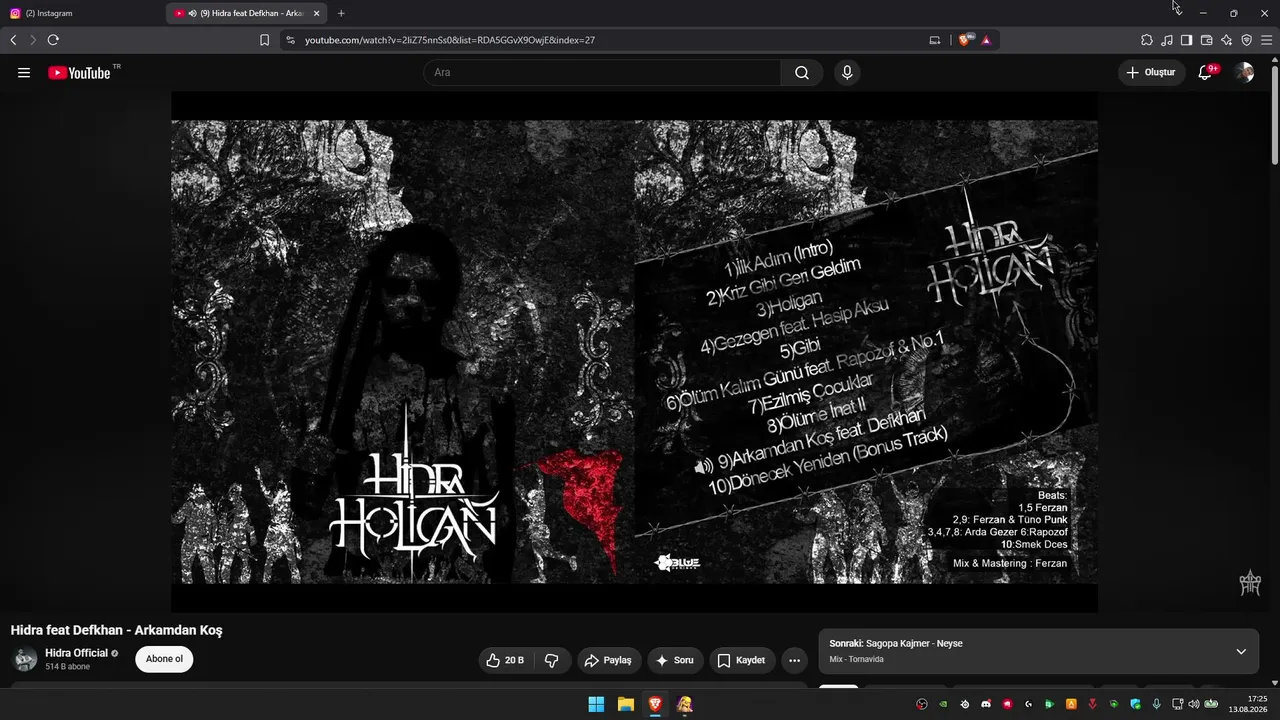This screenshot has width=1280, height=720.
Task: Reload the YouTube page
Action: point(53,40)
